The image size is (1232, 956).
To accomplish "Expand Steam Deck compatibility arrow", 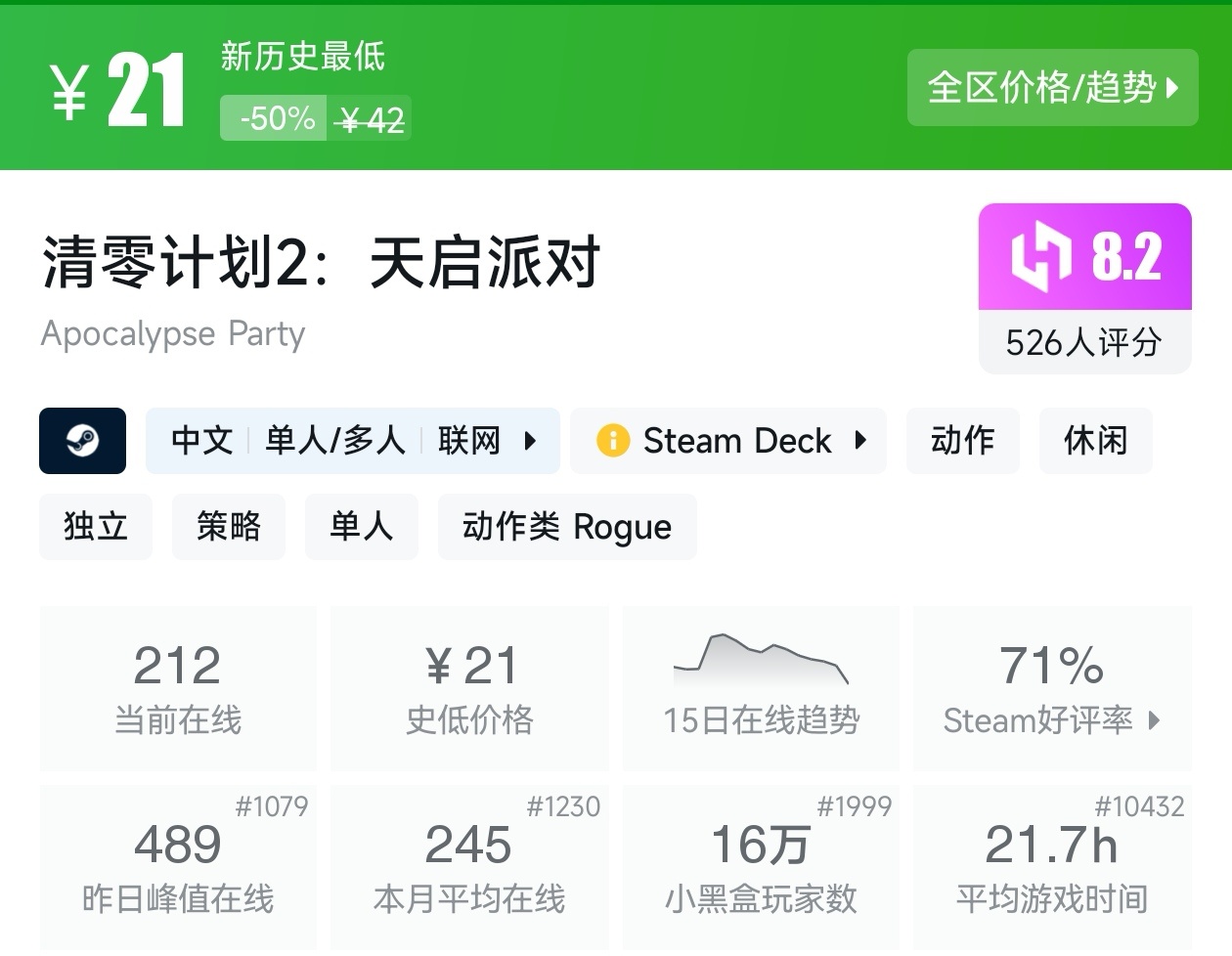I will coord(860,441).
